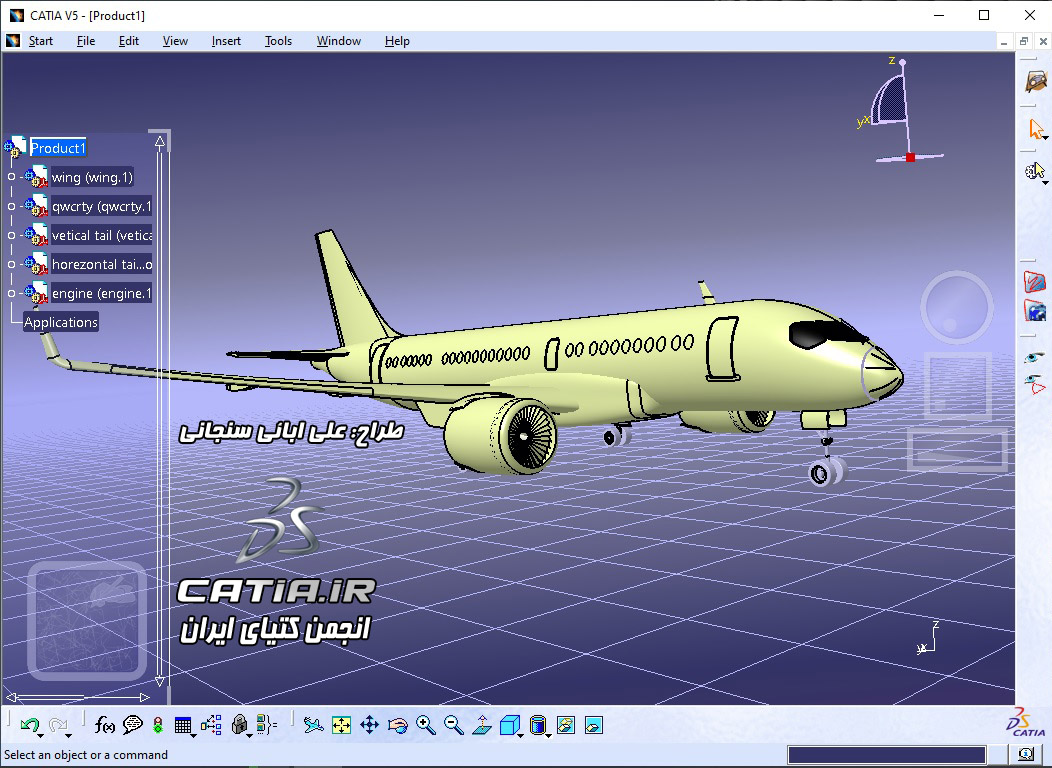Click the power input command field

tap(886, 755)
